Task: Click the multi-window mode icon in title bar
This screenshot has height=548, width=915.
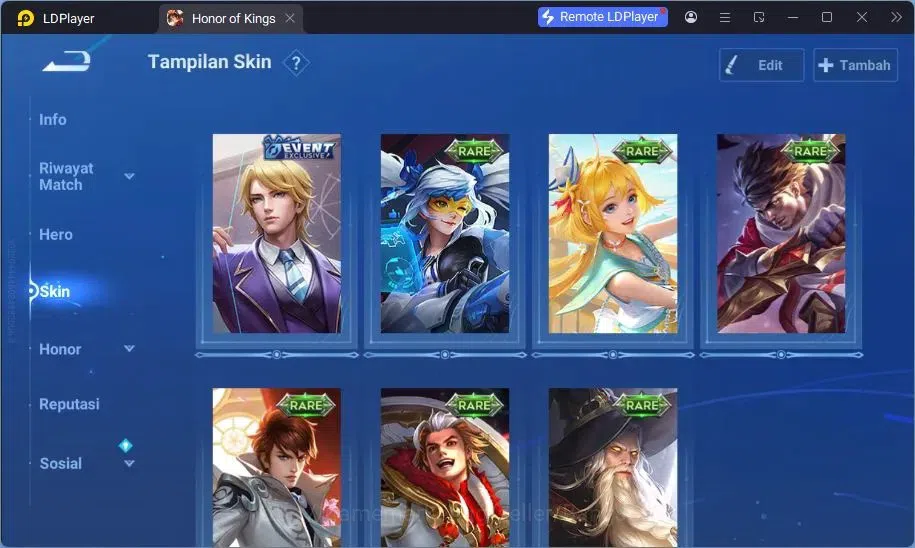Action: click(x=759, y=18)
